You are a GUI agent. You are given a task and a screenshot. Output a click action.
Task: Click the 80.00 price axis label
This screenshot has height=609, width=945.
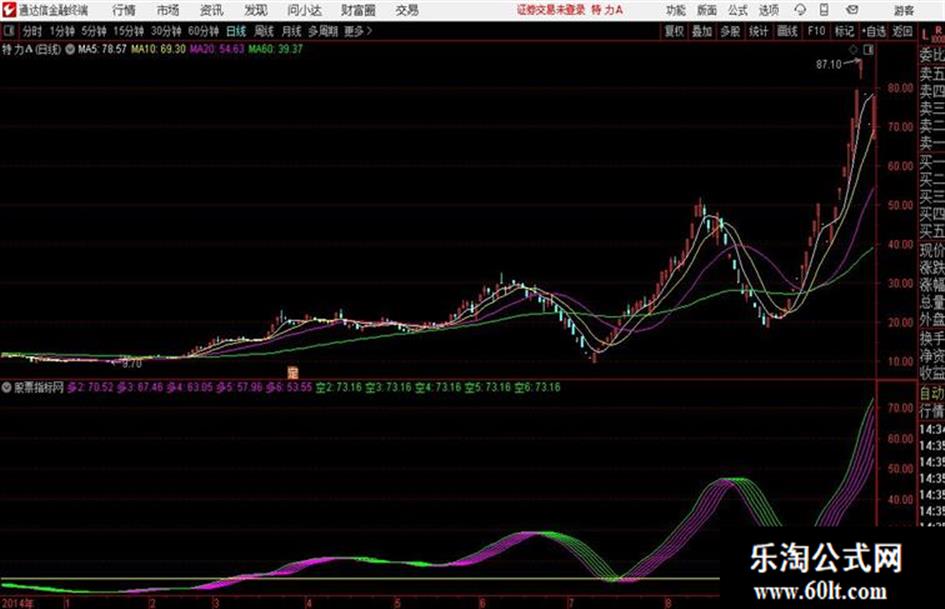pos(900,88)
